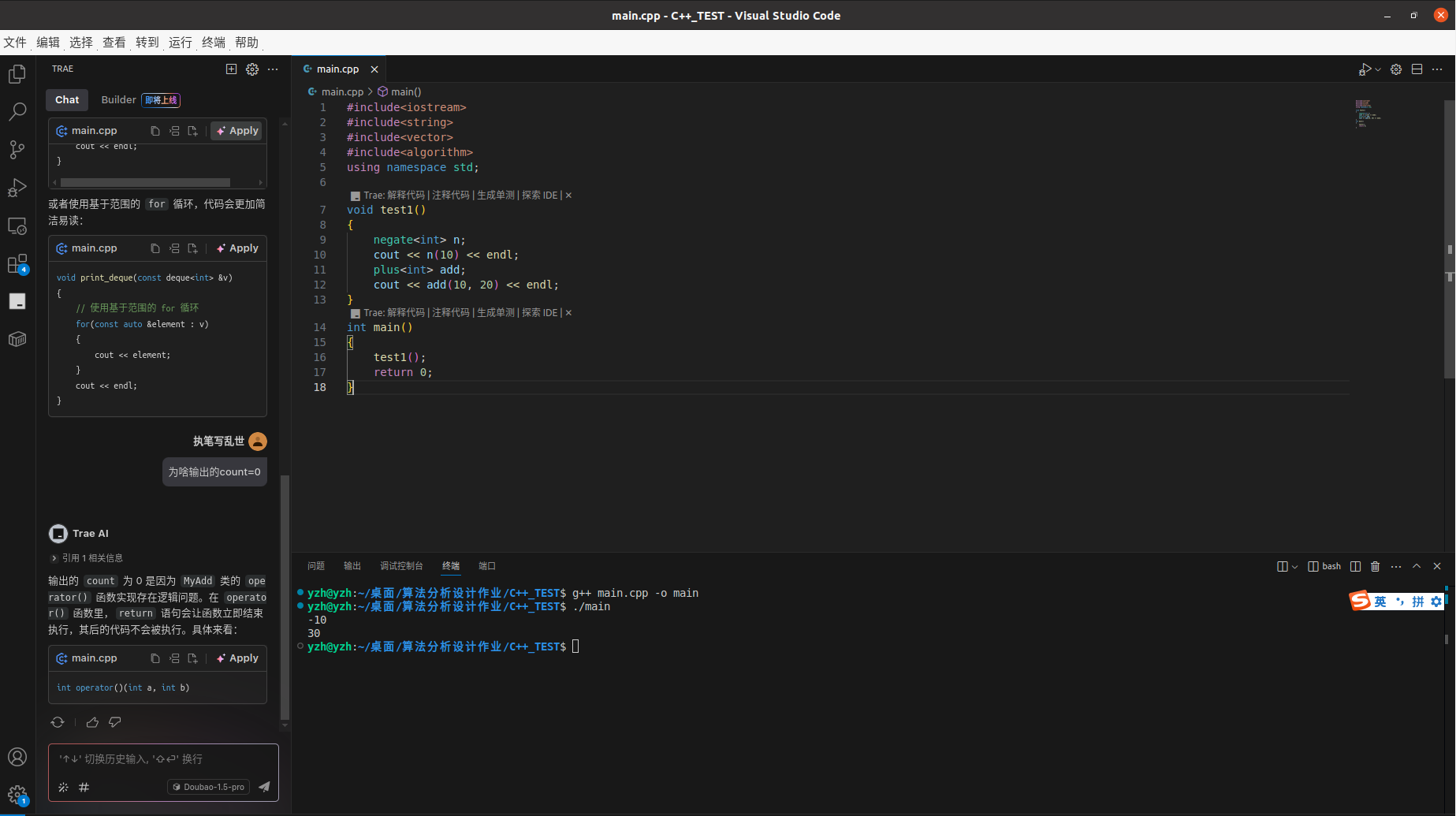
Task: Insert operator() code block at cursor
Action: 174,658
